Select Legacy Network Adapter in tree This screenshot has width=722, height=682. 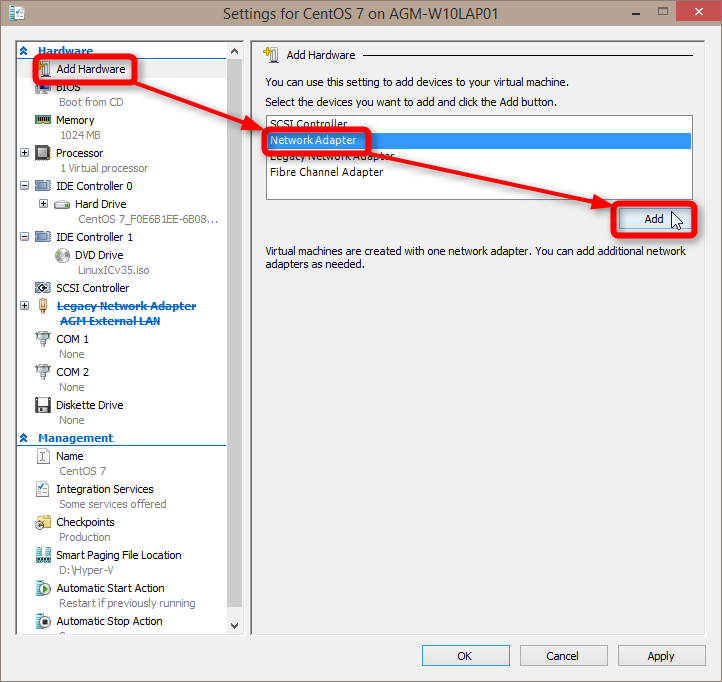tap(126, 306)
